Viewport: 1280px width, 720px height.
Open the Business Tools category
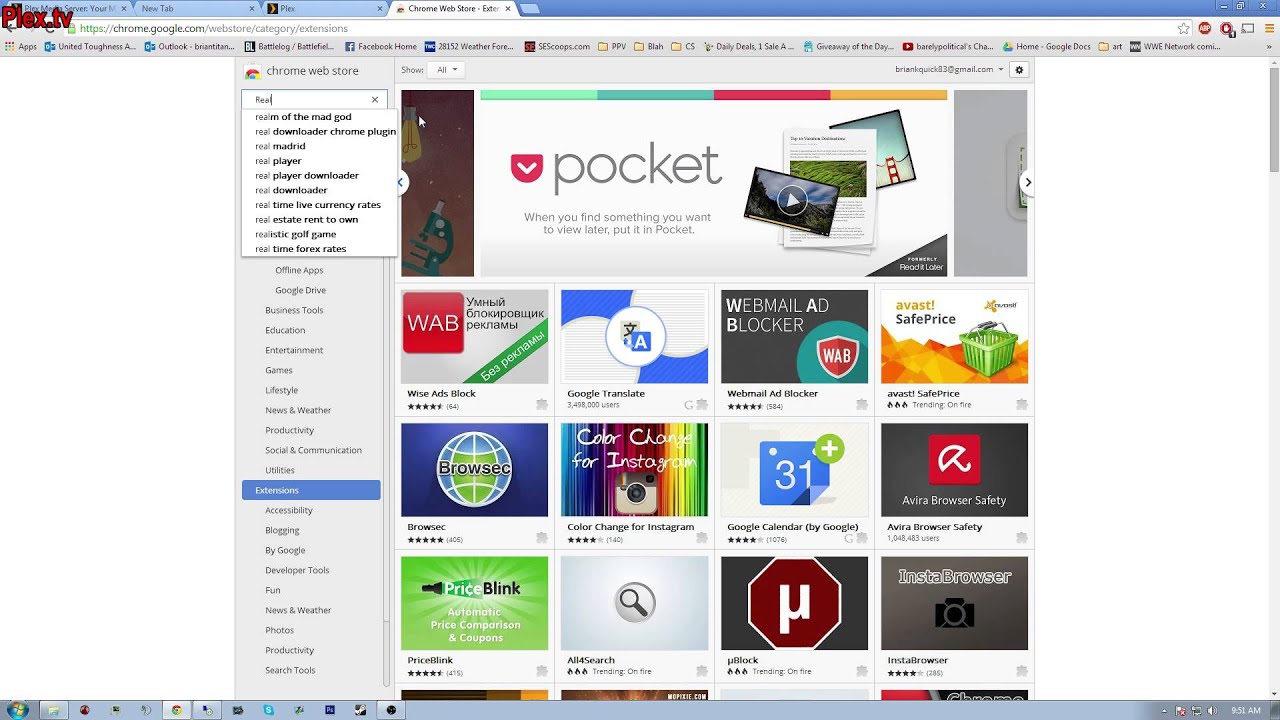point(294,310)
